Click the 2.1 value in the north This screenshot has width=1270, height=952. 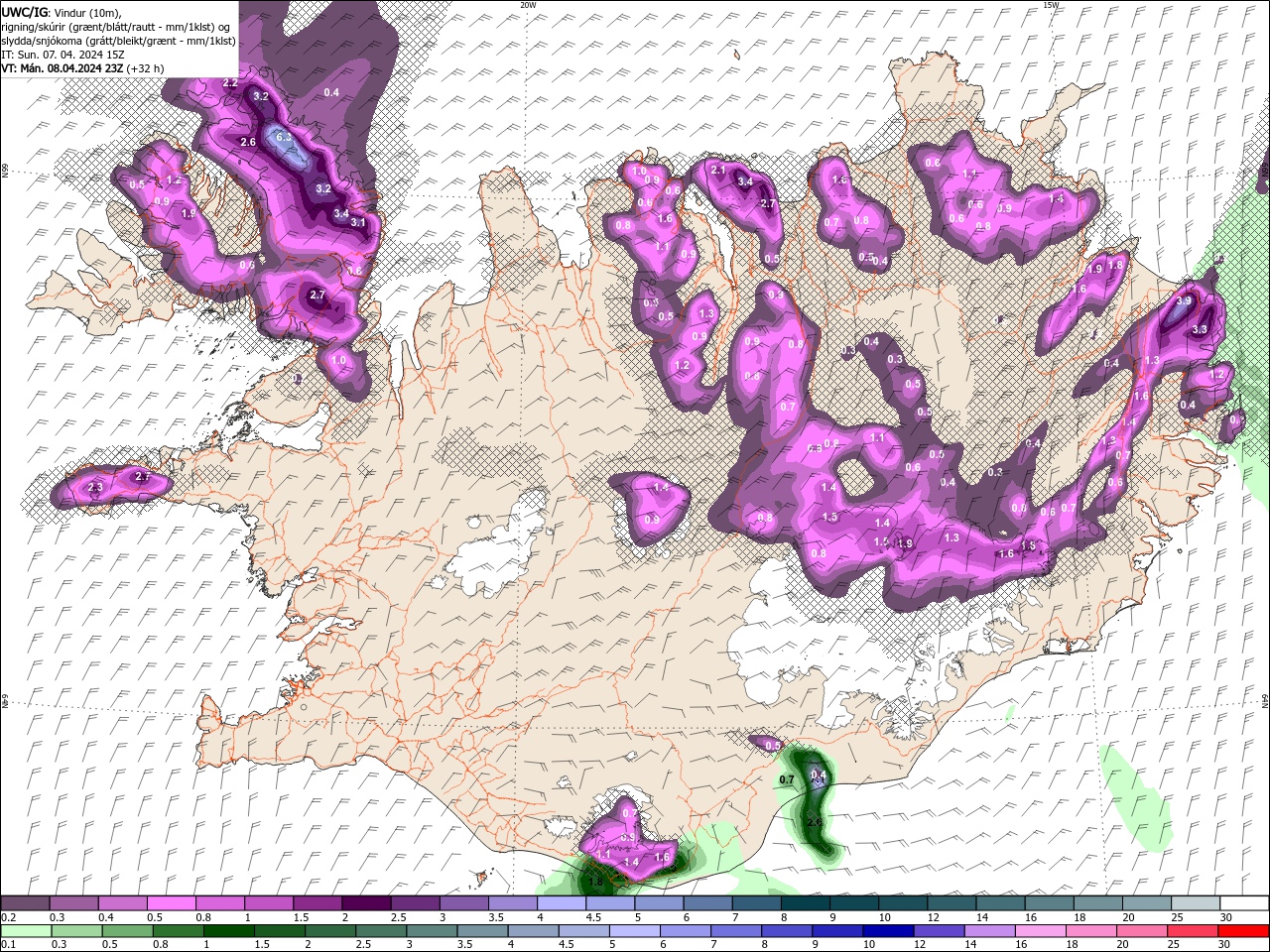click(x=719, y=171)
